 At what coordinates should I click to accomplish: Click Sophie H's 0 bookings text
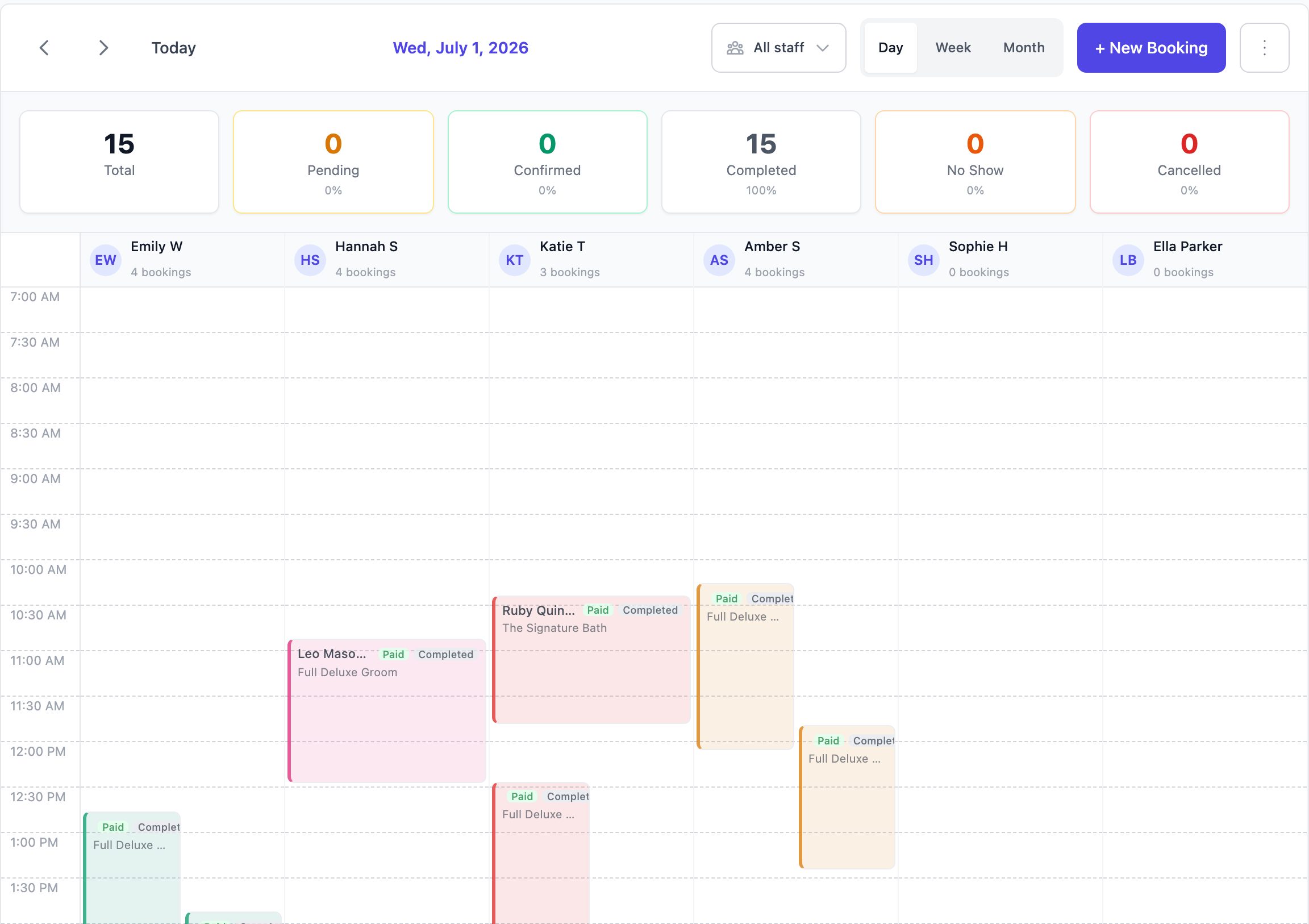coord(979,272)
